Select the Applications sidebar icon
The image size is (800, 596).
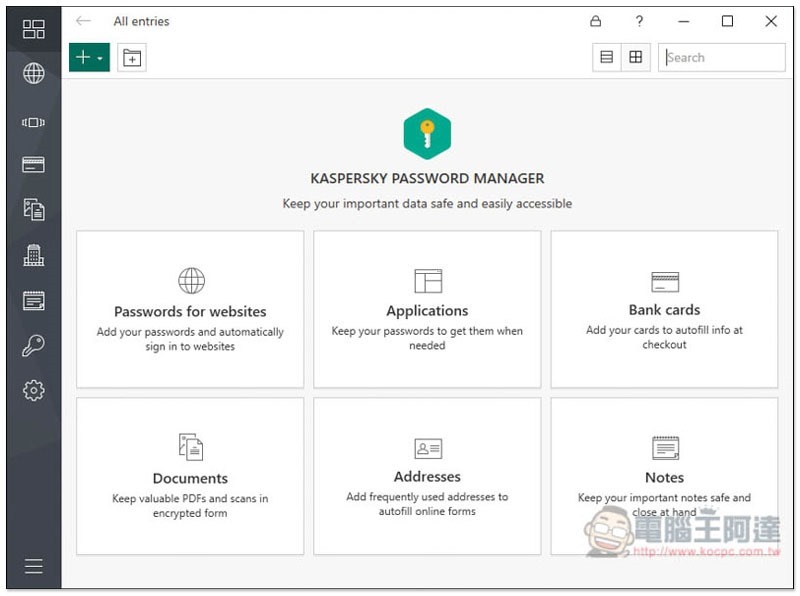[x=33, y=122]
